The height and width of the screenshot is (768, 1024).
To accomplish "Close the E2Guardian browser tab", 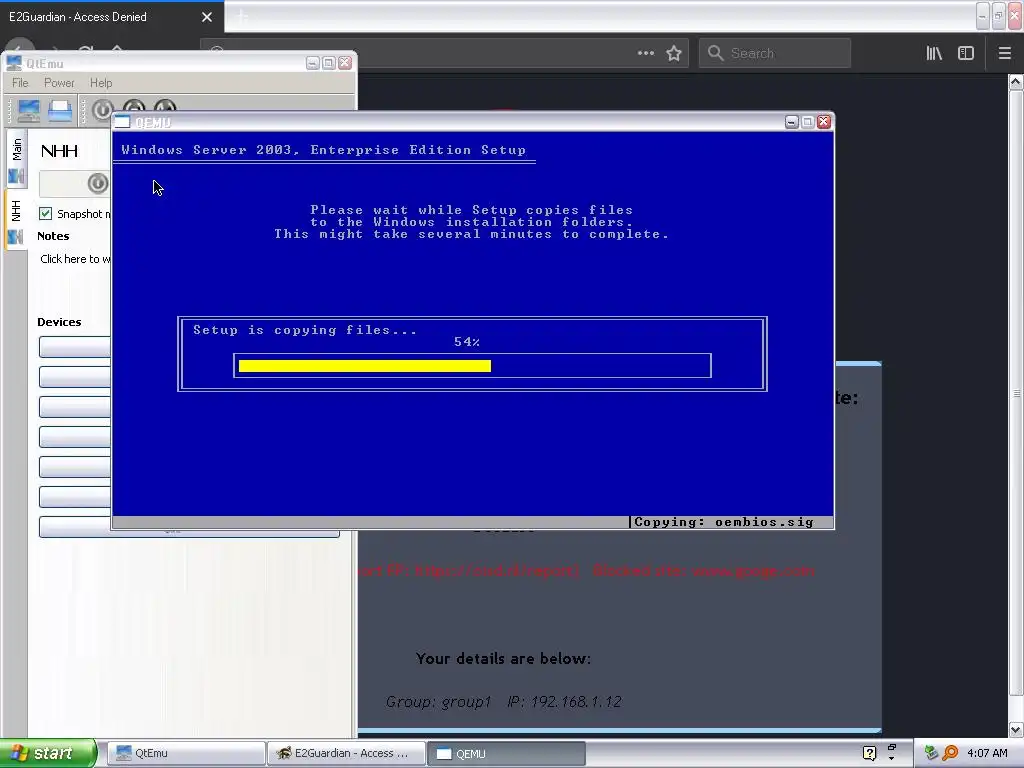I will 207,17.
